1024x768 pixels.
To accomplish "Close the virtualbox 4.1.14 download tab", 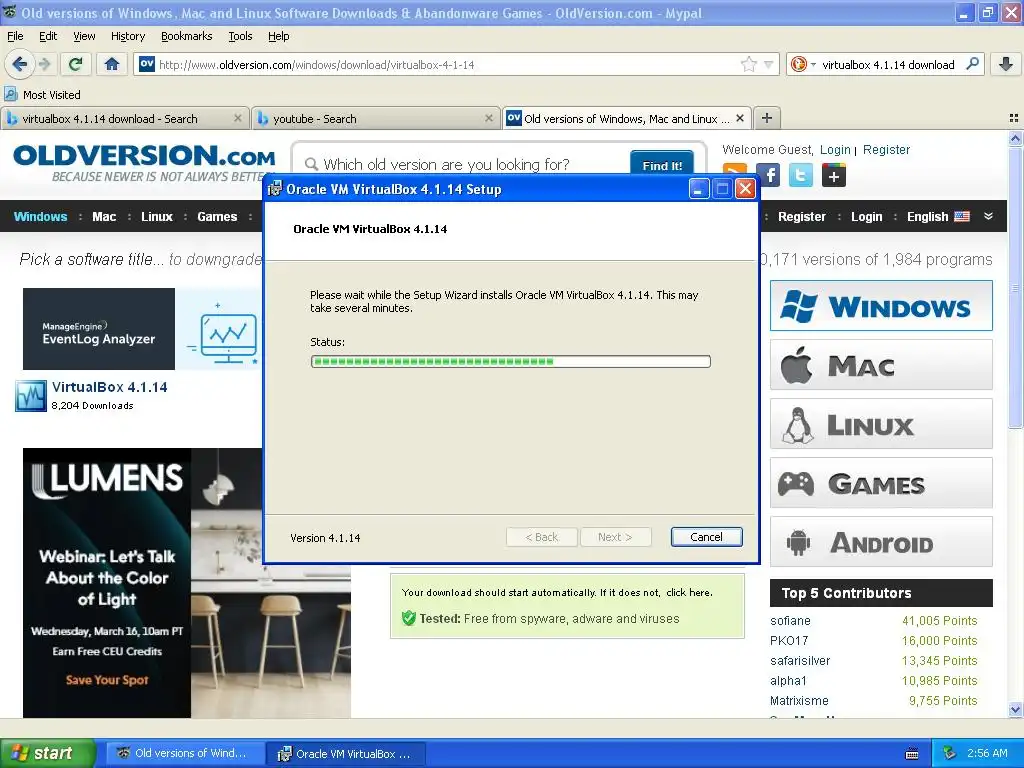I will click(x=238, y=118).
